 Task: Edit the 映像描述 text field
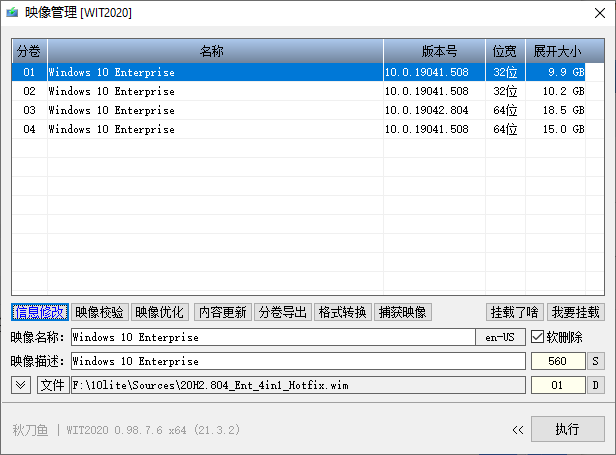298,361
